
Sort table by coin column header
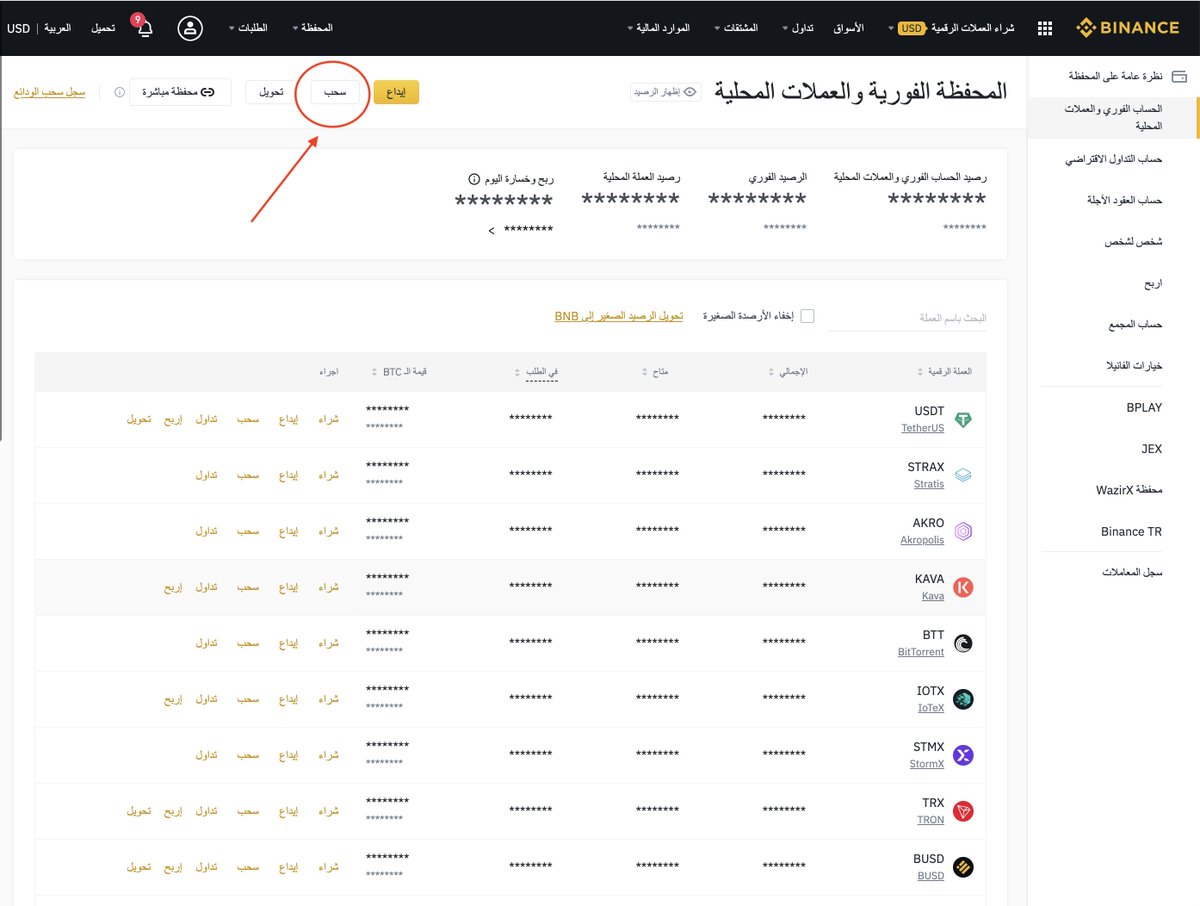point(944,372)
